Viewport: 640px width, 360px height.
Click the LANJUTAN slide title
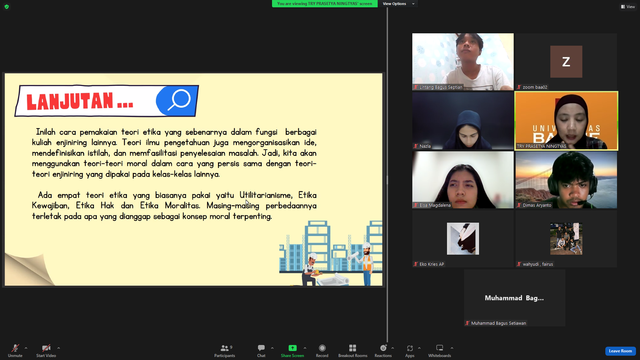[x=80, y=101]
